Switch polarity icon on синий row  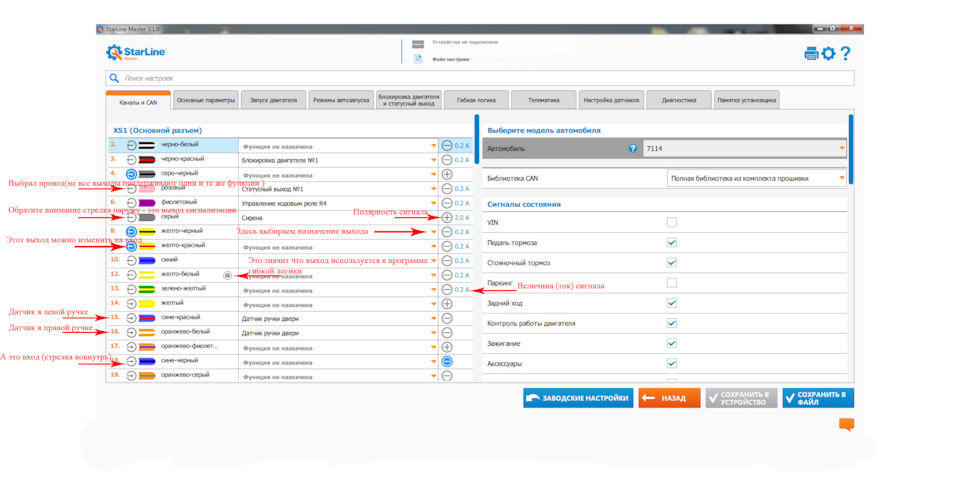pos(447,260)
